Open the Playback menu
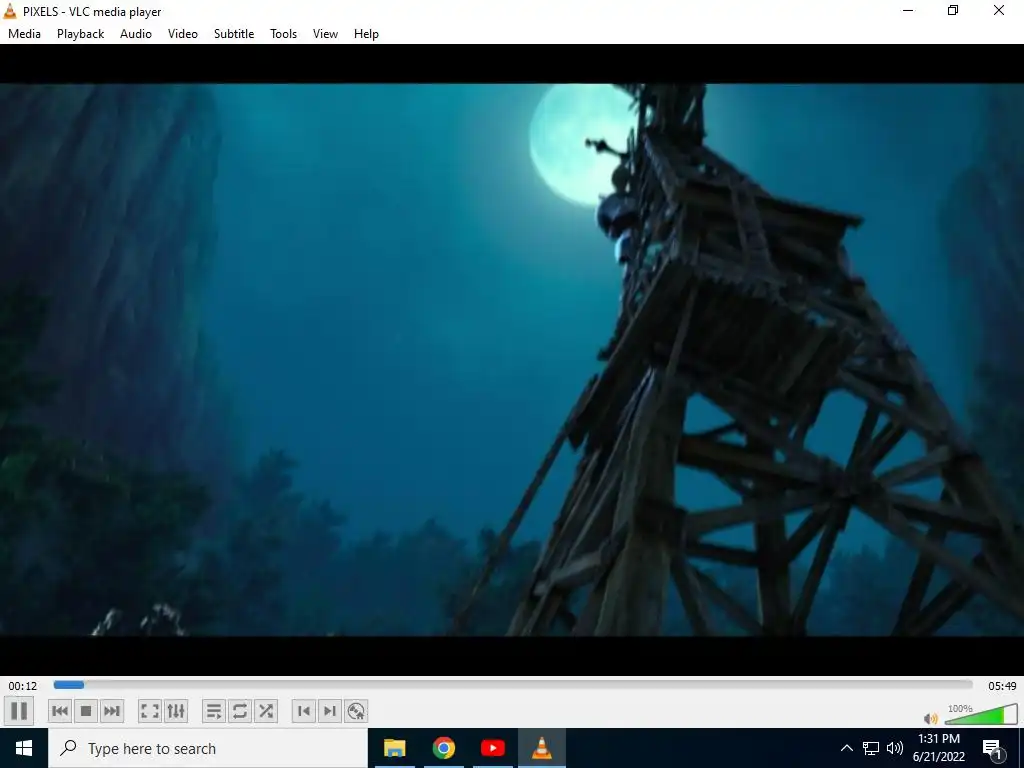 point(80,34)
